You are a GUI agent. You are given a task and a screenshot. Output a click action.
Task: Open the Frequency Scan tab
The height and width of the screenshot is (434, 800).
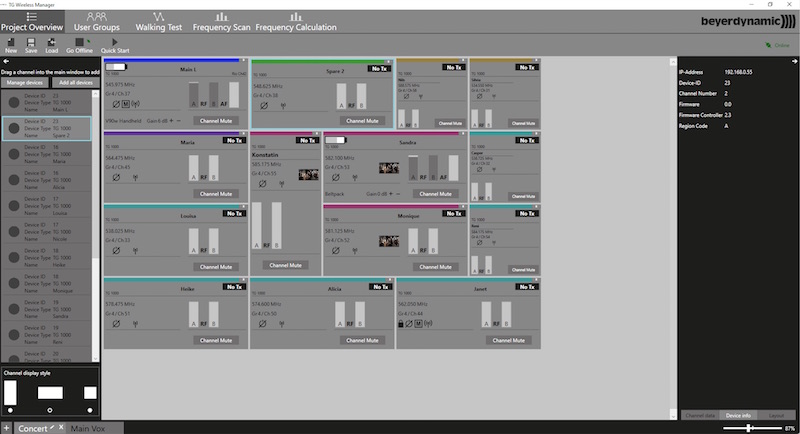221,20
